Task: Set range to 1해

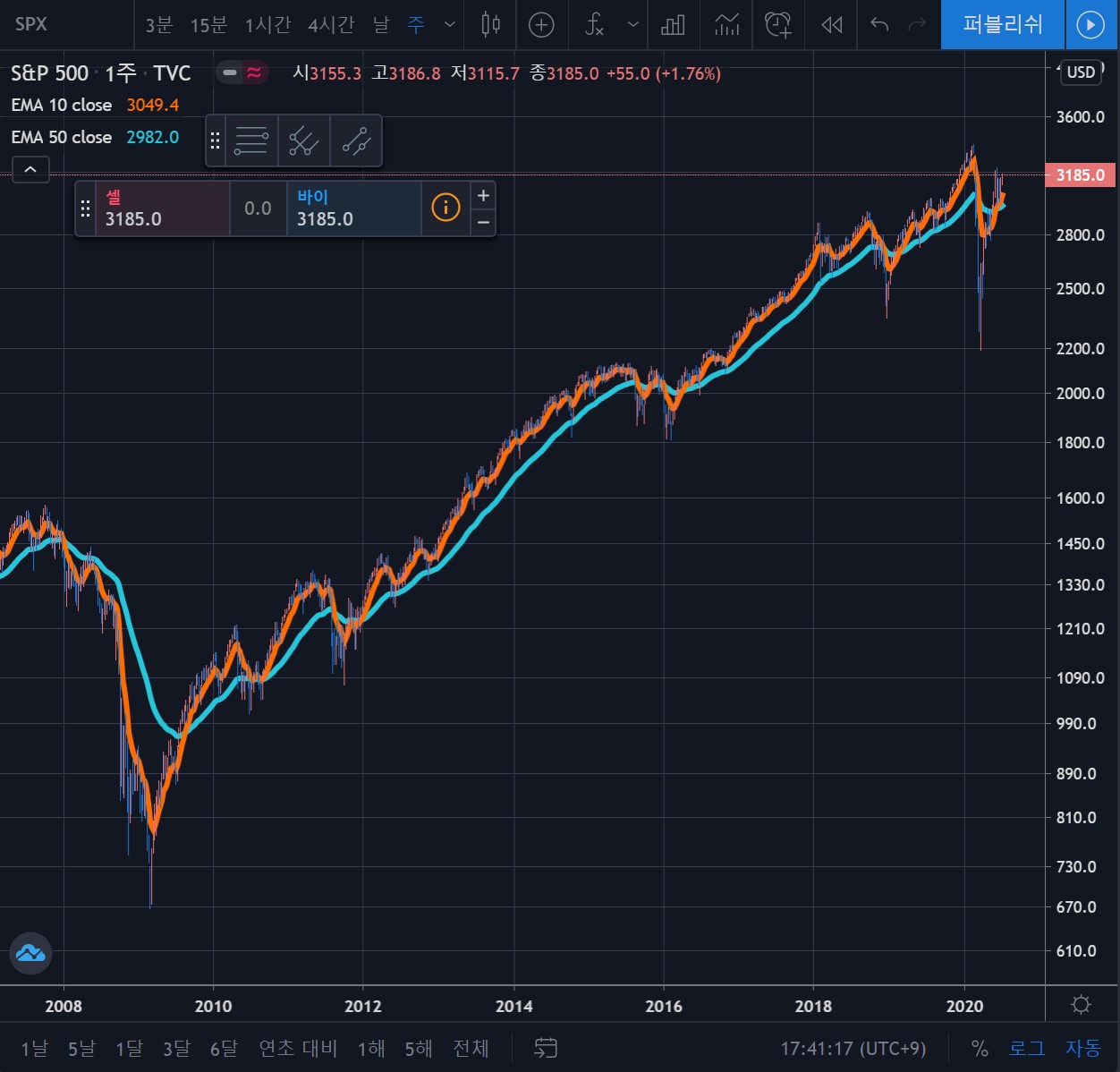Action: [371, 1048]
